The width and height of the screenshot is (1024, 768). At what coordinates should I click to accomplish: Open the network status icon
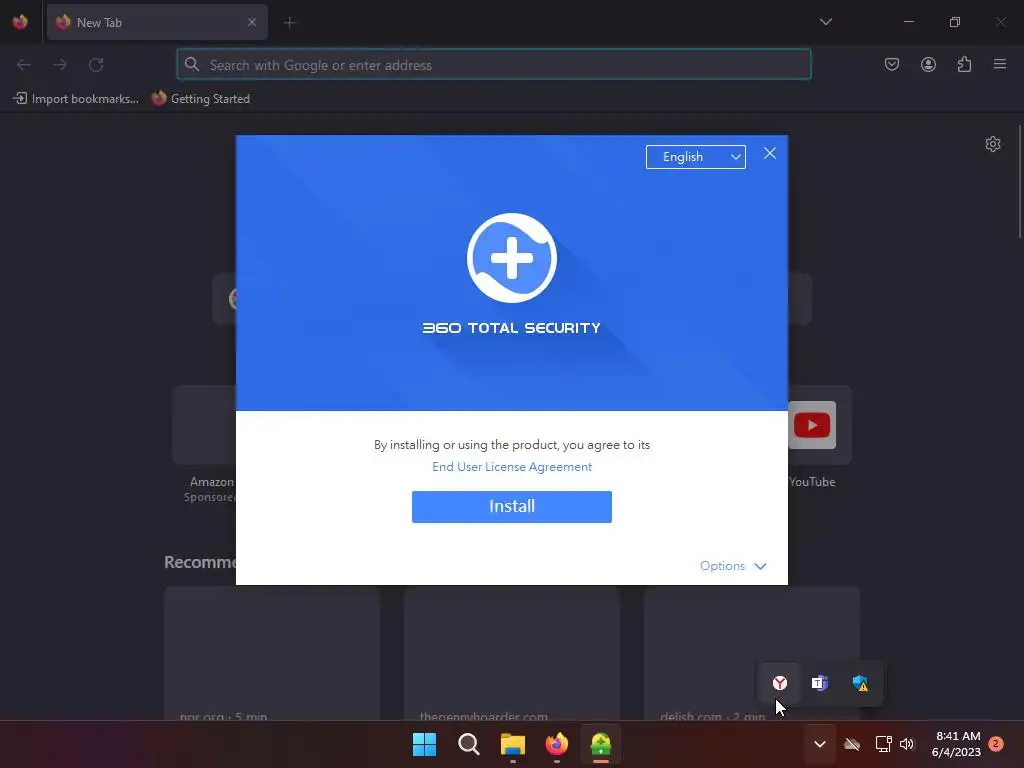coord(883,744)
